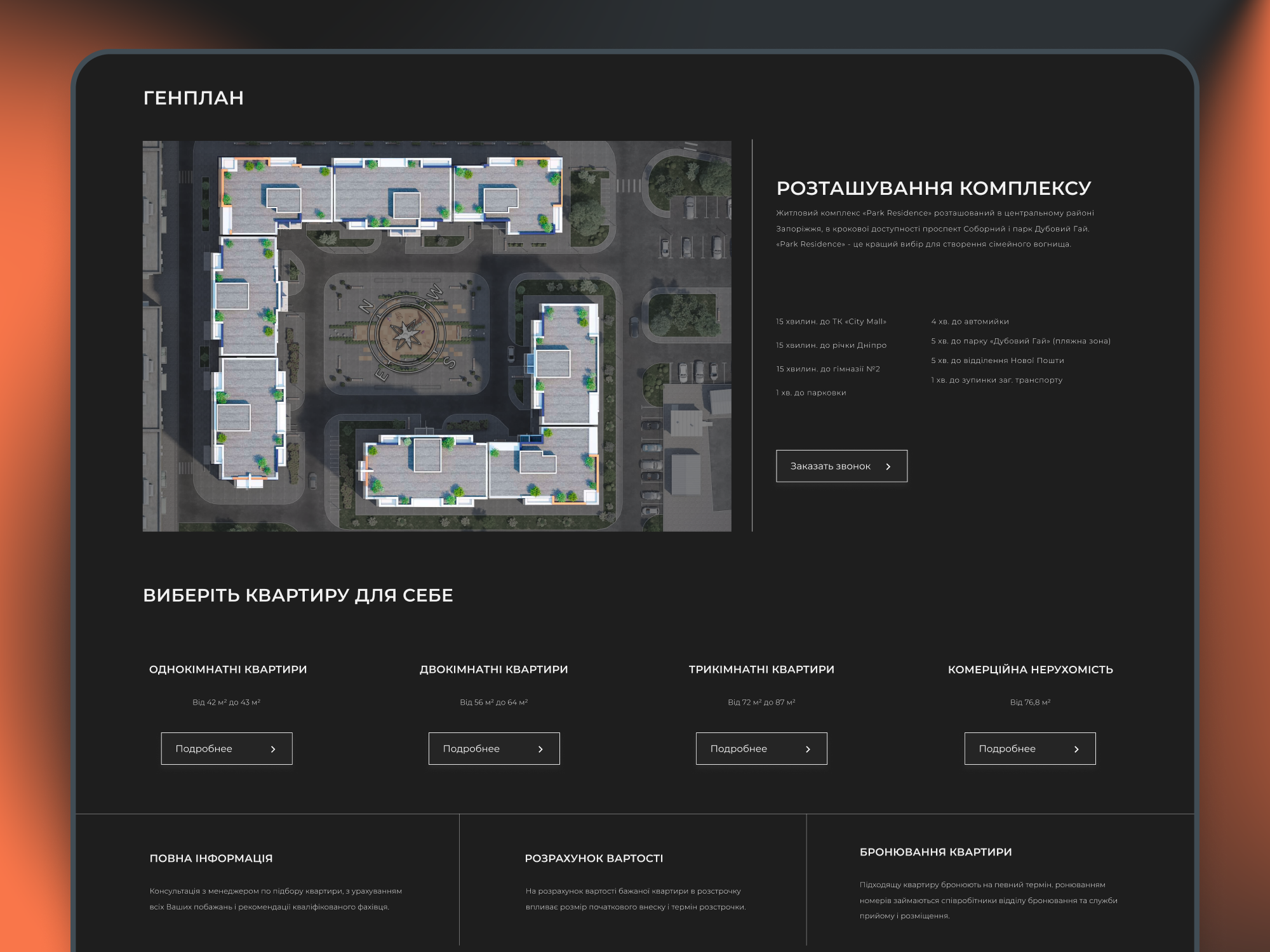
Task: Select the Двокімнатні квартири heading
Action: click(x=493, y=670)
